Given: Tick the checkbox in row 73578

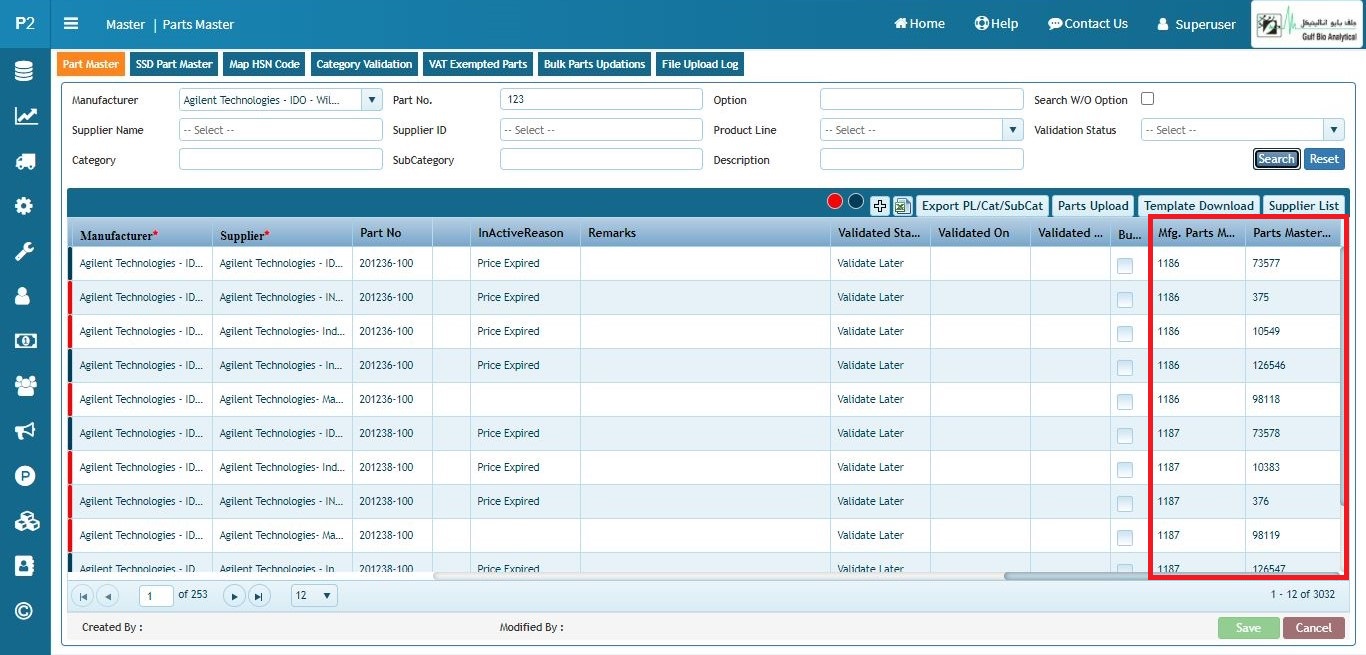Looking at the screenshot, I should pos(1125,436).
